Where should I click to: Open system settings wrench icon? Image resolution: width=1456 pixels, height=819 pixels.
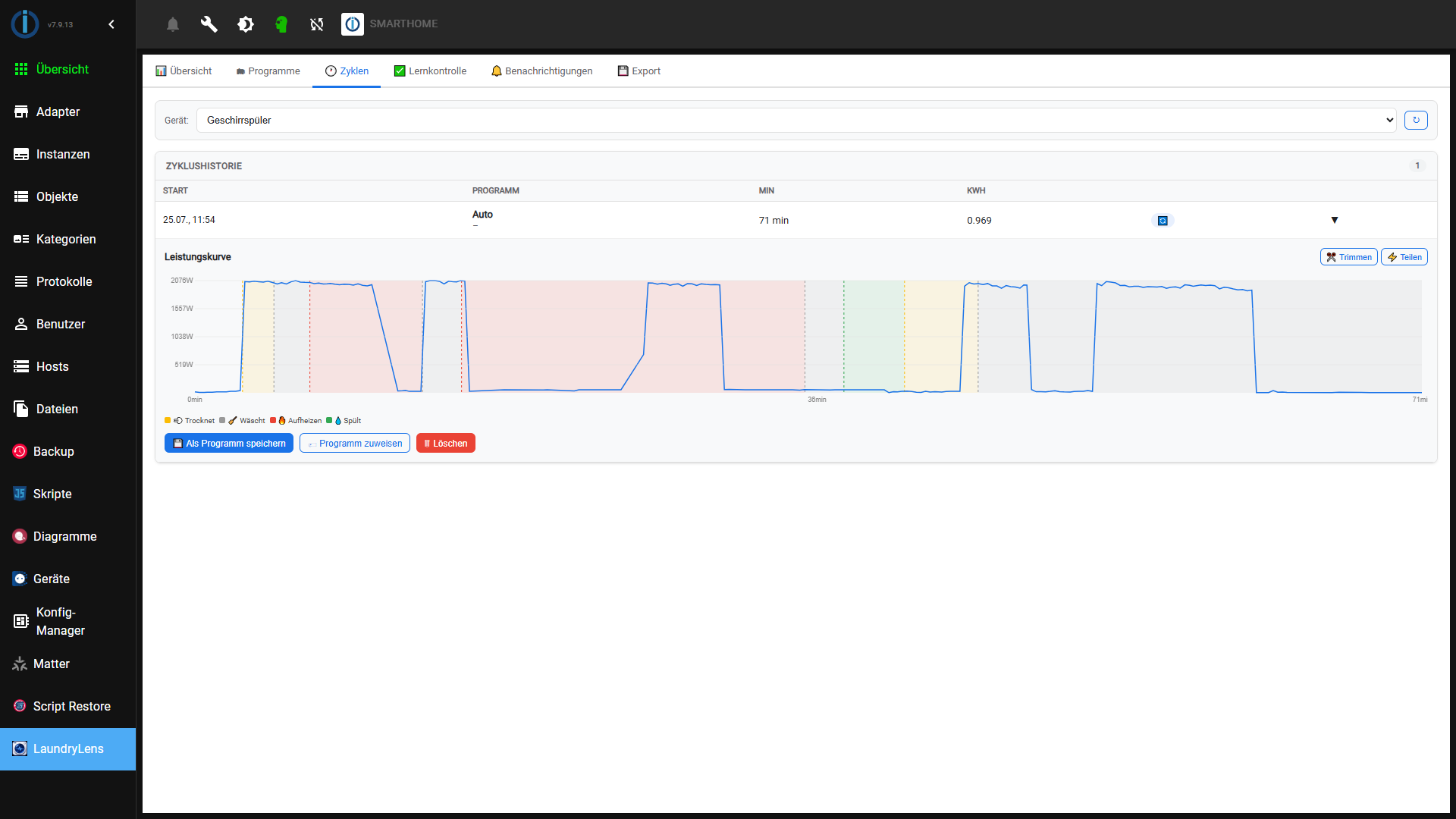[x=209, y=24]
